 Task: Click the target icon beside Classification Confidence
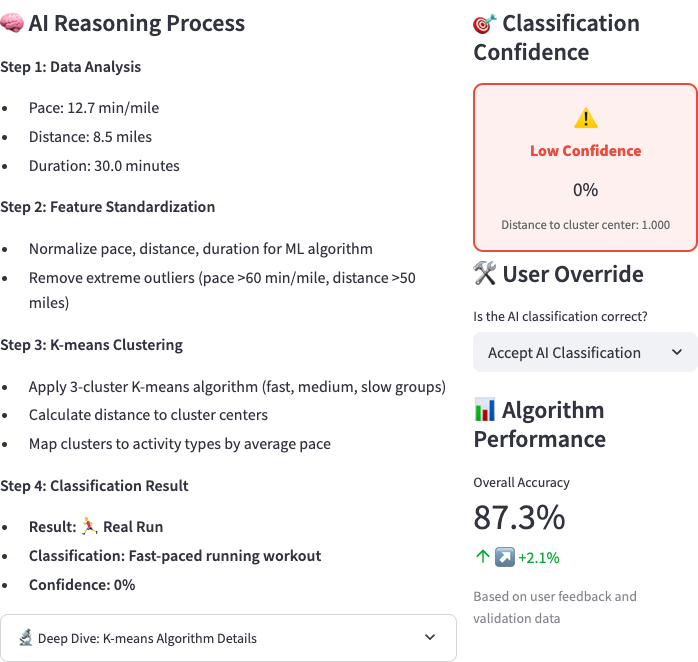(x=485, y=24)
